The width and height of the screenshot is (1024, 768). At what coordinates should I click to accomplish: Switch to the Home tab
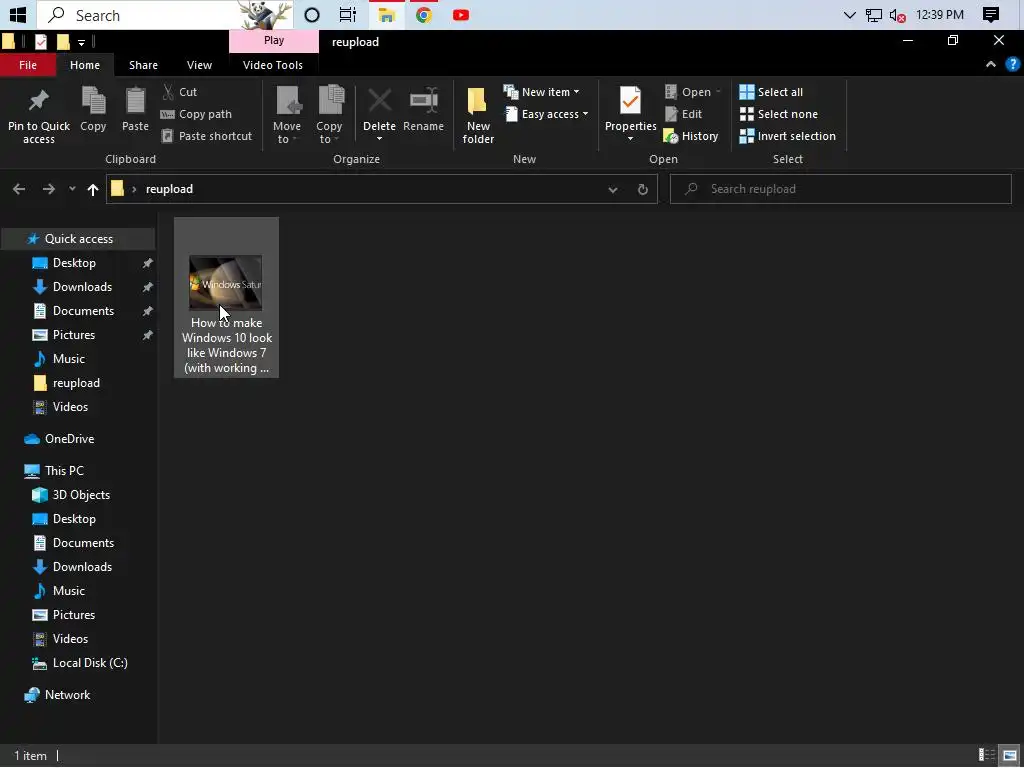click(85, 65)
